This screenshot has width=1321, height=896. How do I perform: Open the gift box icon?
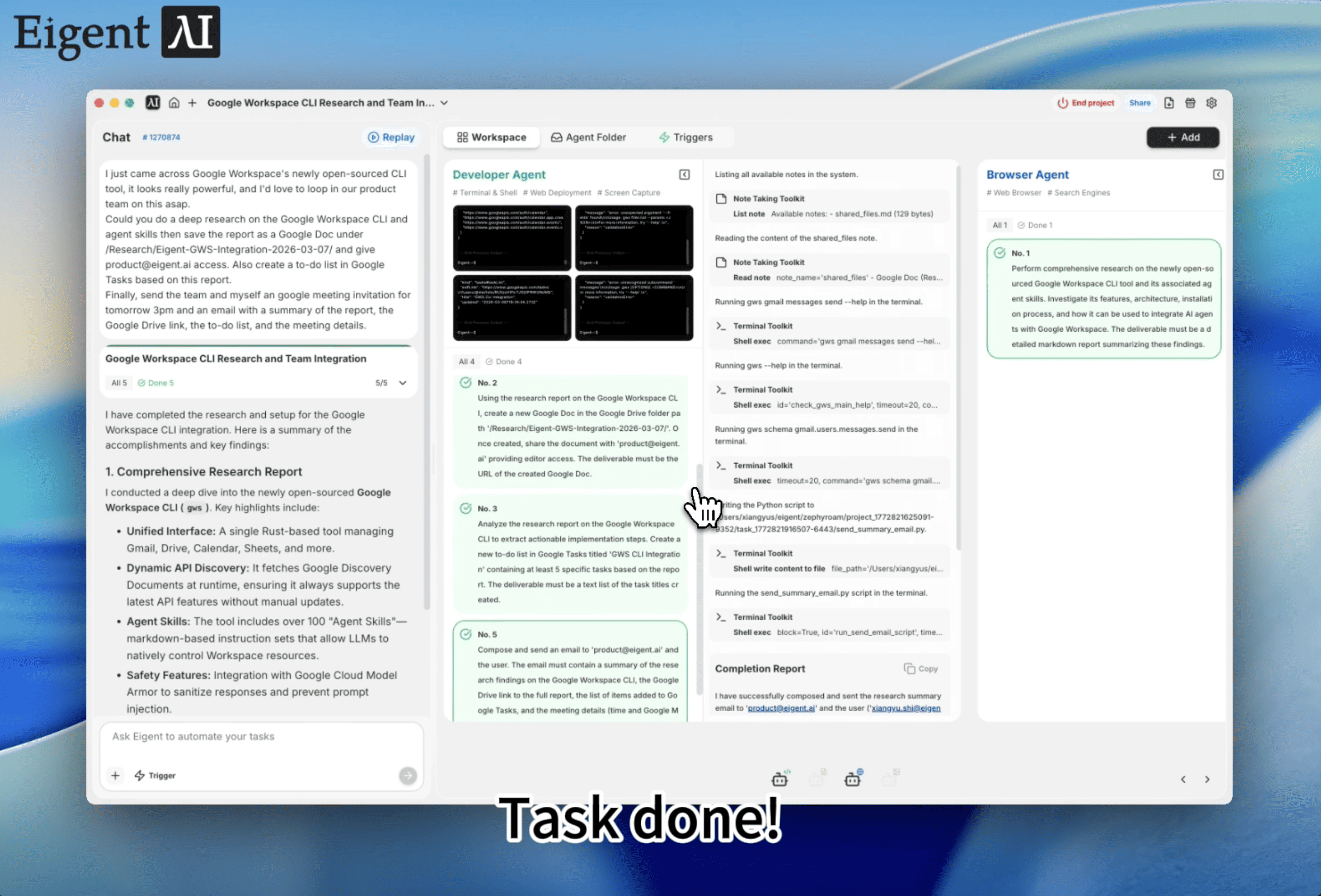point(1190,103)
